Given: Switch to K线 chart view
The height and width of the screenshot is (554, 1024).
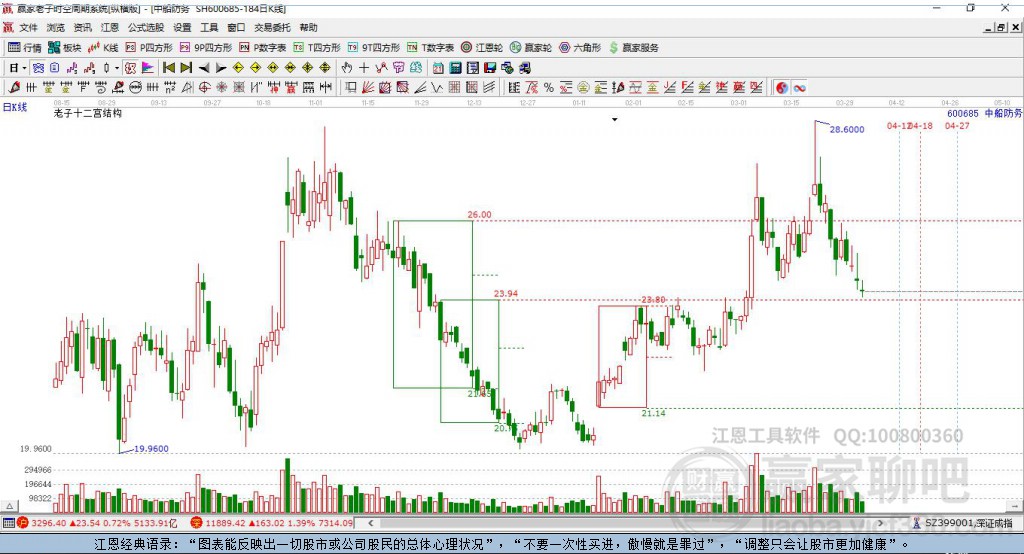Looking at the screenshot, I should point(103,48).
